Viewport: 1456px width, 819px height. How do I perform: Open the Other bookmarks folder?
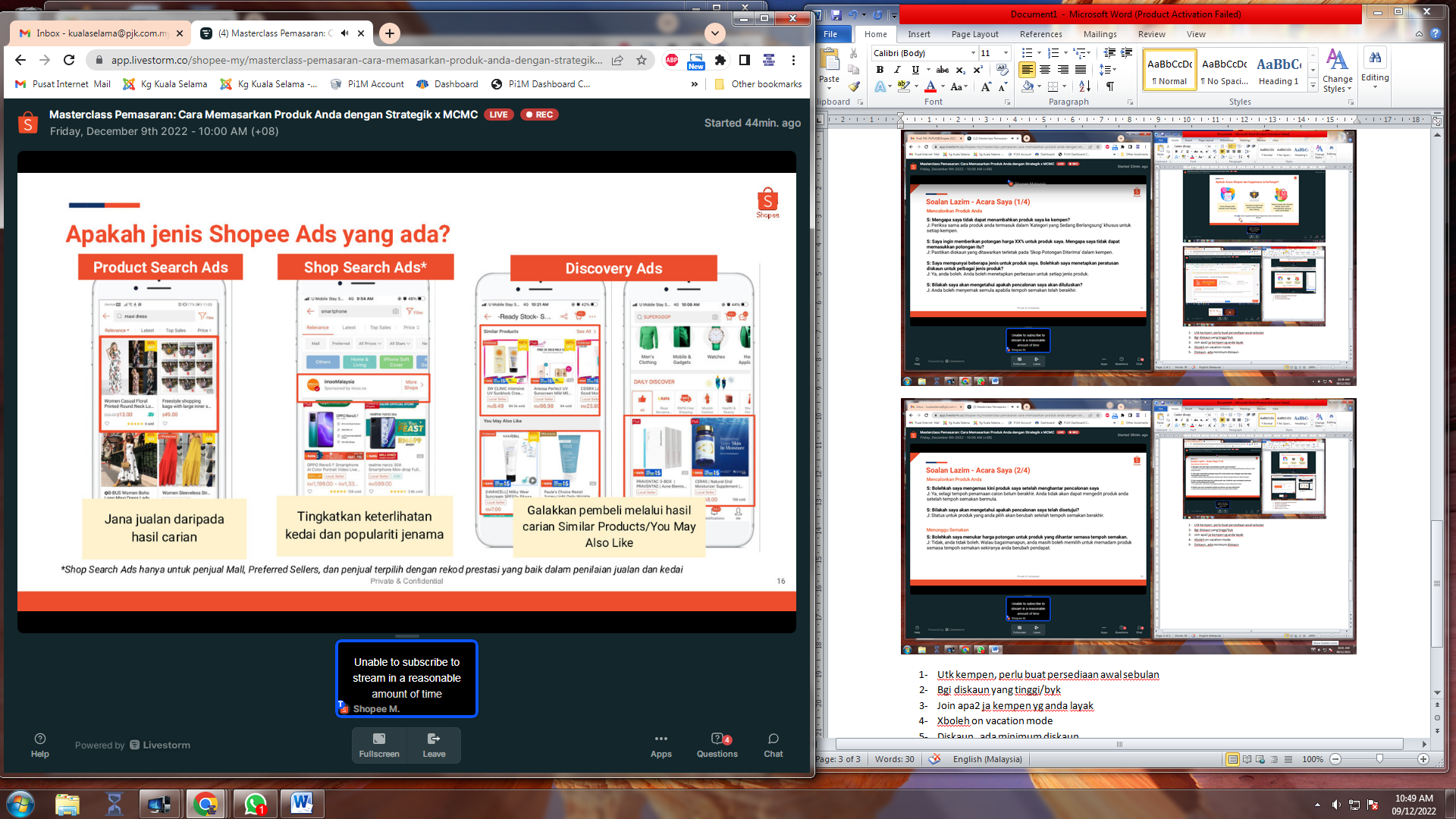(x=758, y=84)
